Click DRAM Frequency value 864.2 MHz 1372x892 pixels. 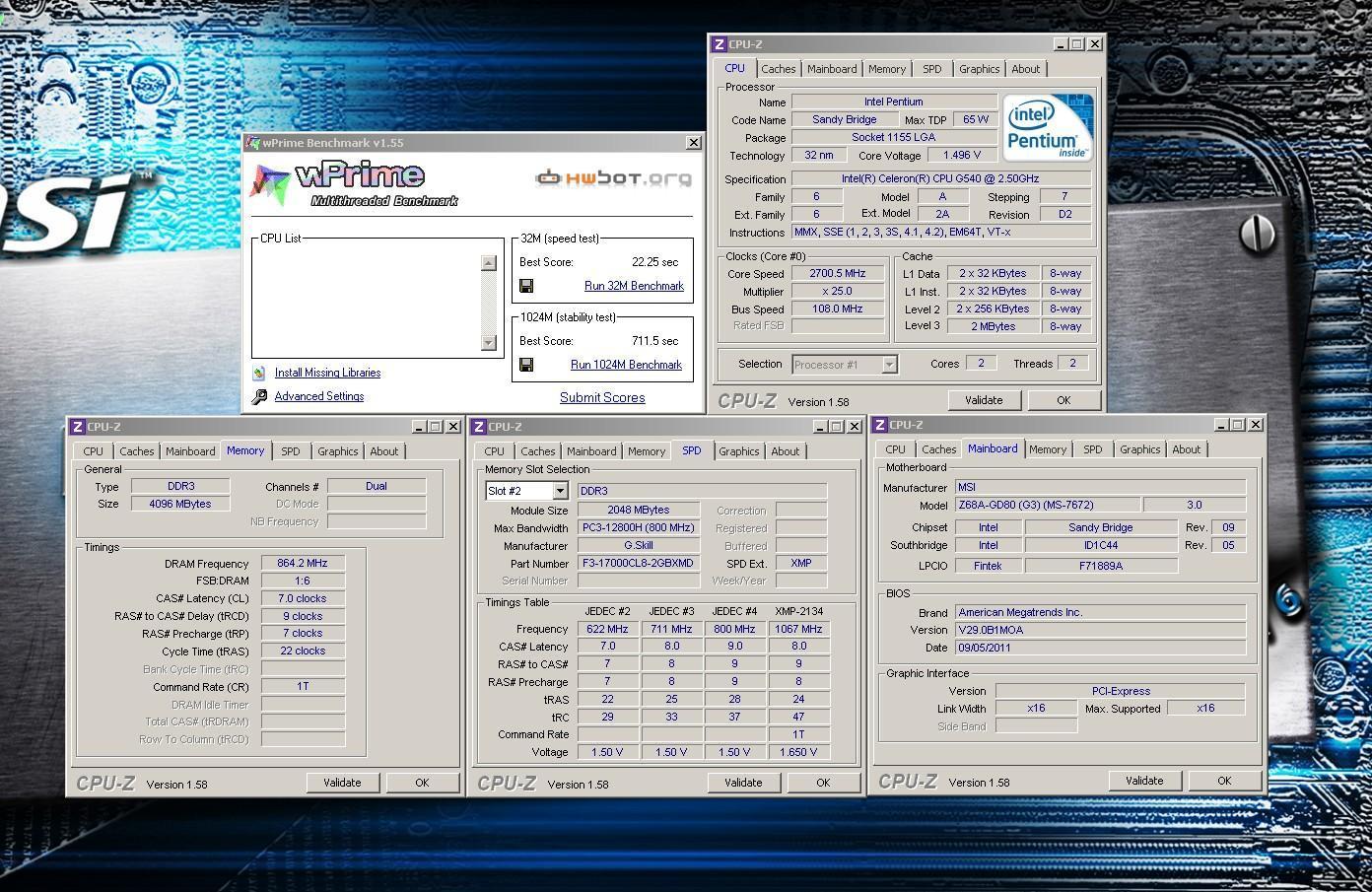(x=303, y=564)
